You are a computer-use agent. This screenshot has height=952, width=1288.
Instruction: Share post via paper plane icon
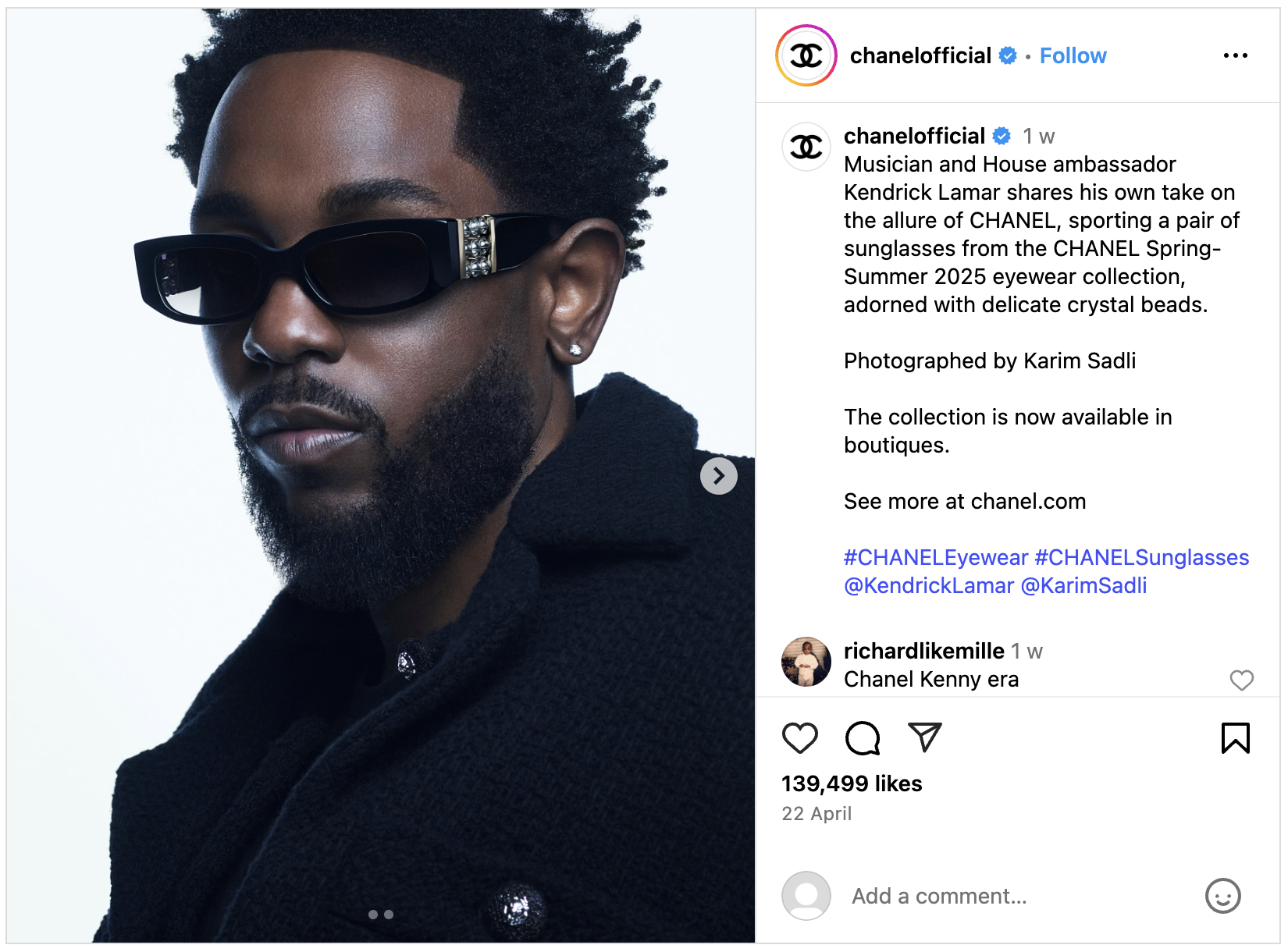pos(925,737)
